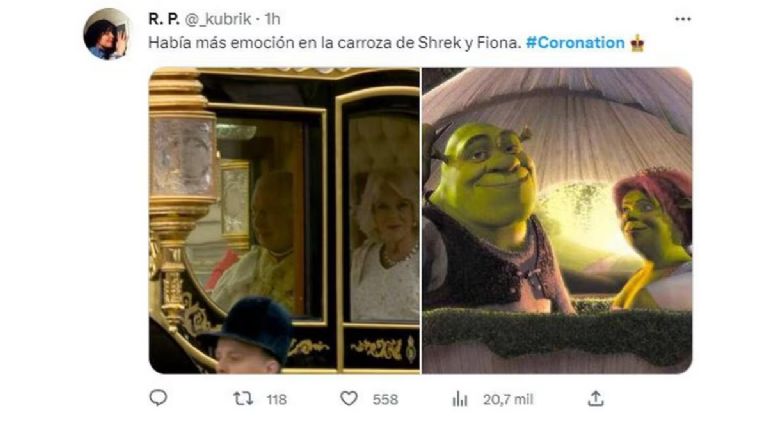This screenshot has width=768, height=435.
Task: Open the view analytics bar chart icon
Action: click(x=460, y=399)
